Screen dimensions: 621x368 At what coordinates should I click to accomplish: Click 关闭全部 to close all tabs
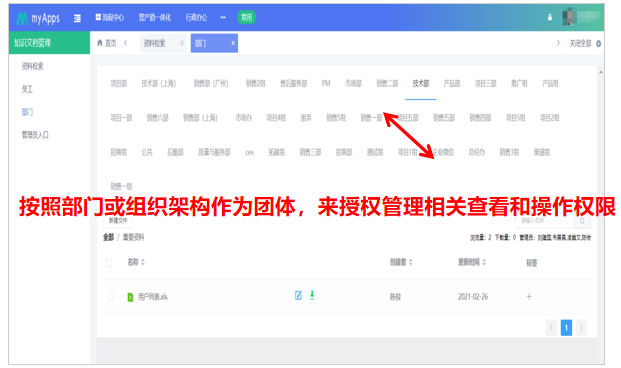tap(580, 43)
